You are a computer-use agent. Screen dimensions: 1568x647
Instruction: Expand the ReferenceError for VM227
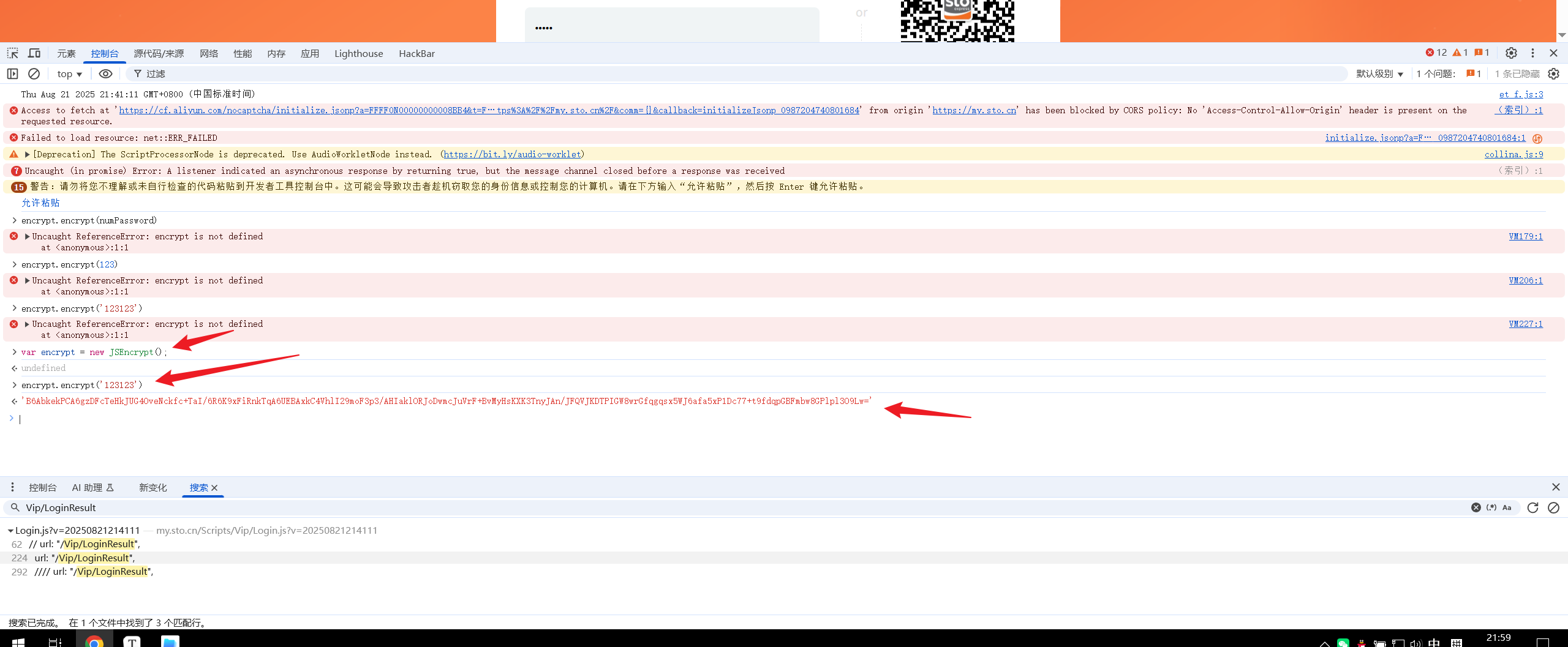coord(28,324)
